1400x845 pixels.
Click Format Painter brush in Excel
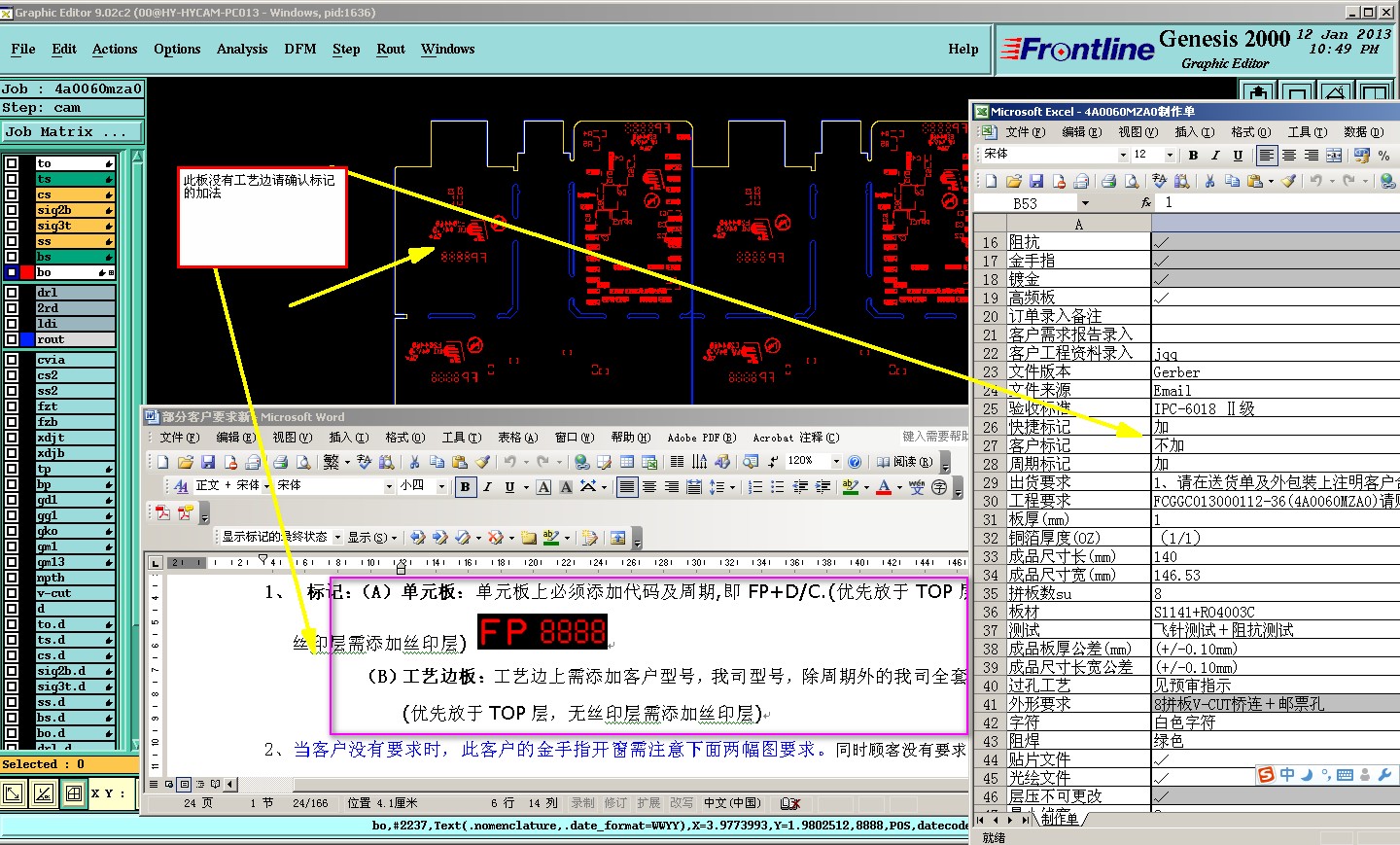pyautogui.click(x=1289, y=181)
